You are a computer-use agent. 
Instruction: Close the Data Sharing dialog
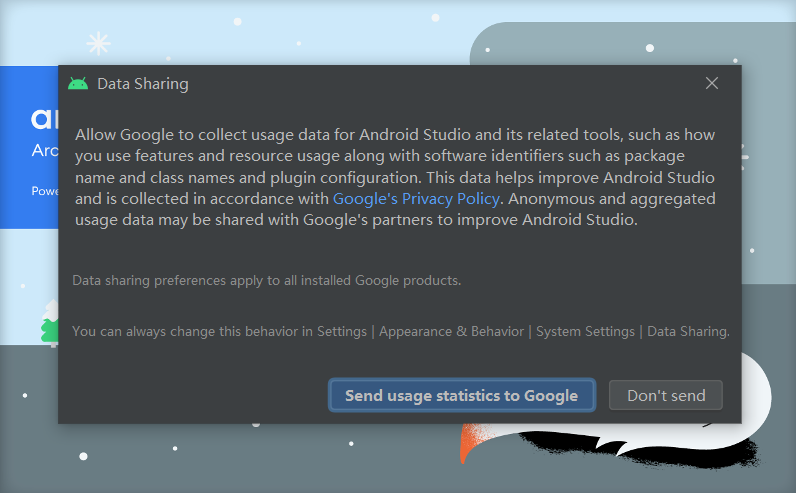click(x=712, y=84)
